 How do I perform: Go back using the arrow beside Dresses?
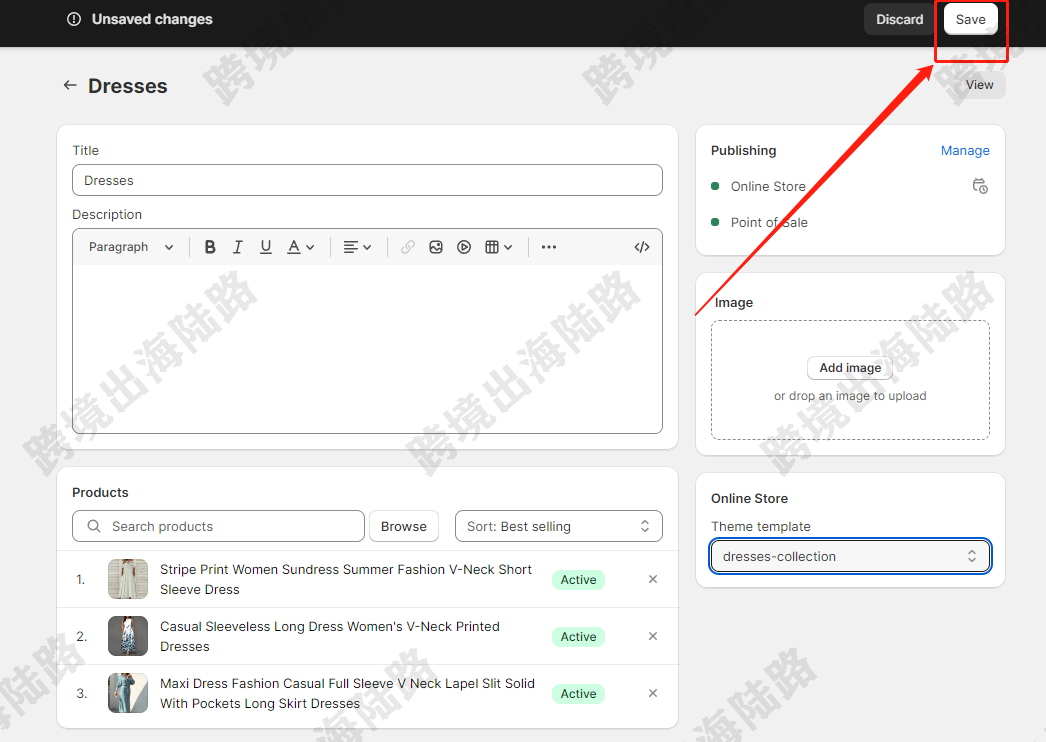[x=70, y=86]
